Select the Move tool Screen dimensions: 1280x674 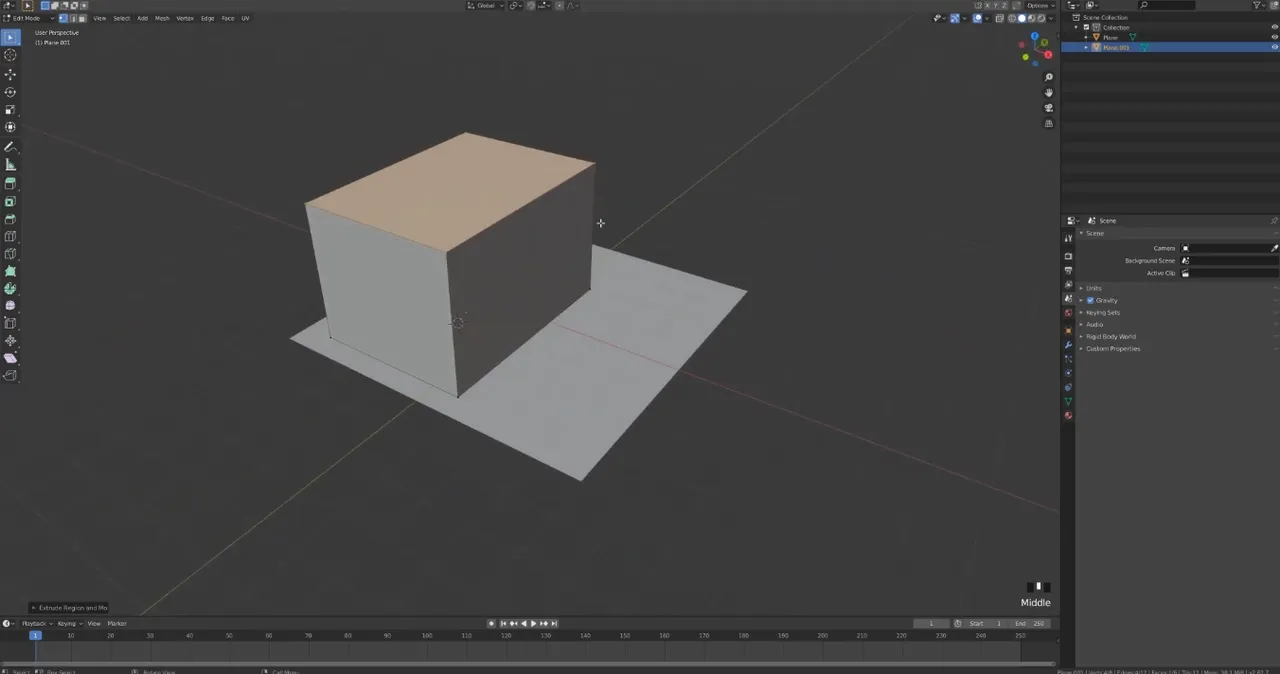pos(10,75)
